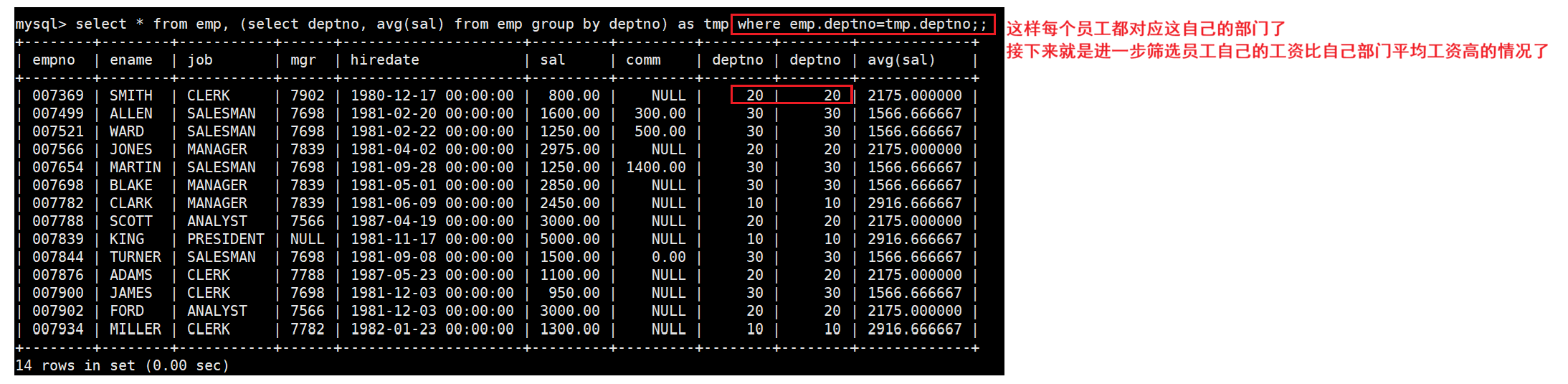Screen dimensions: 1568x384
Task: Click commission value 0.00
Action: point(669,257)
